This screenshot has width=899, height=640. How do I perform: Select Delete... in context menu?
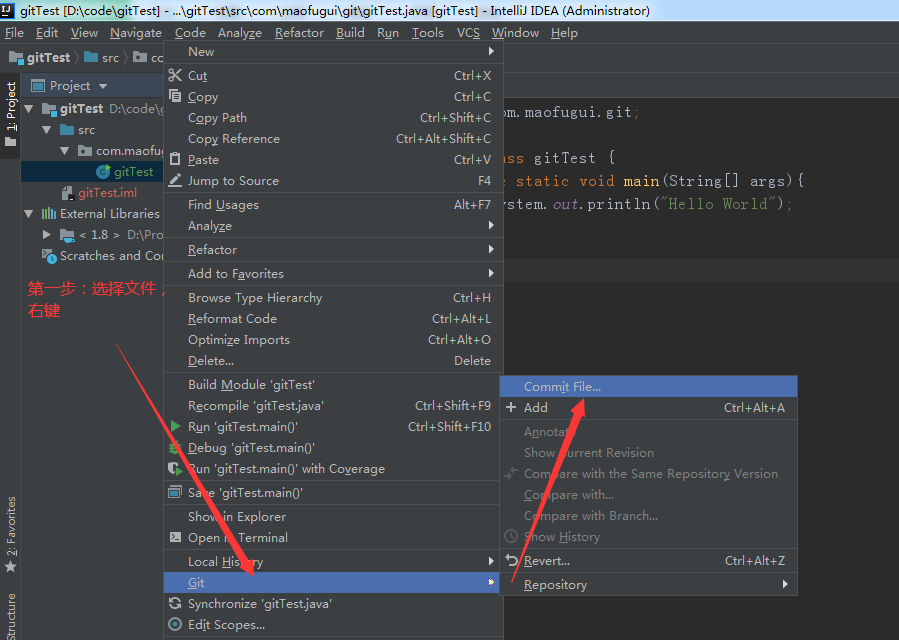pos(333,361)
